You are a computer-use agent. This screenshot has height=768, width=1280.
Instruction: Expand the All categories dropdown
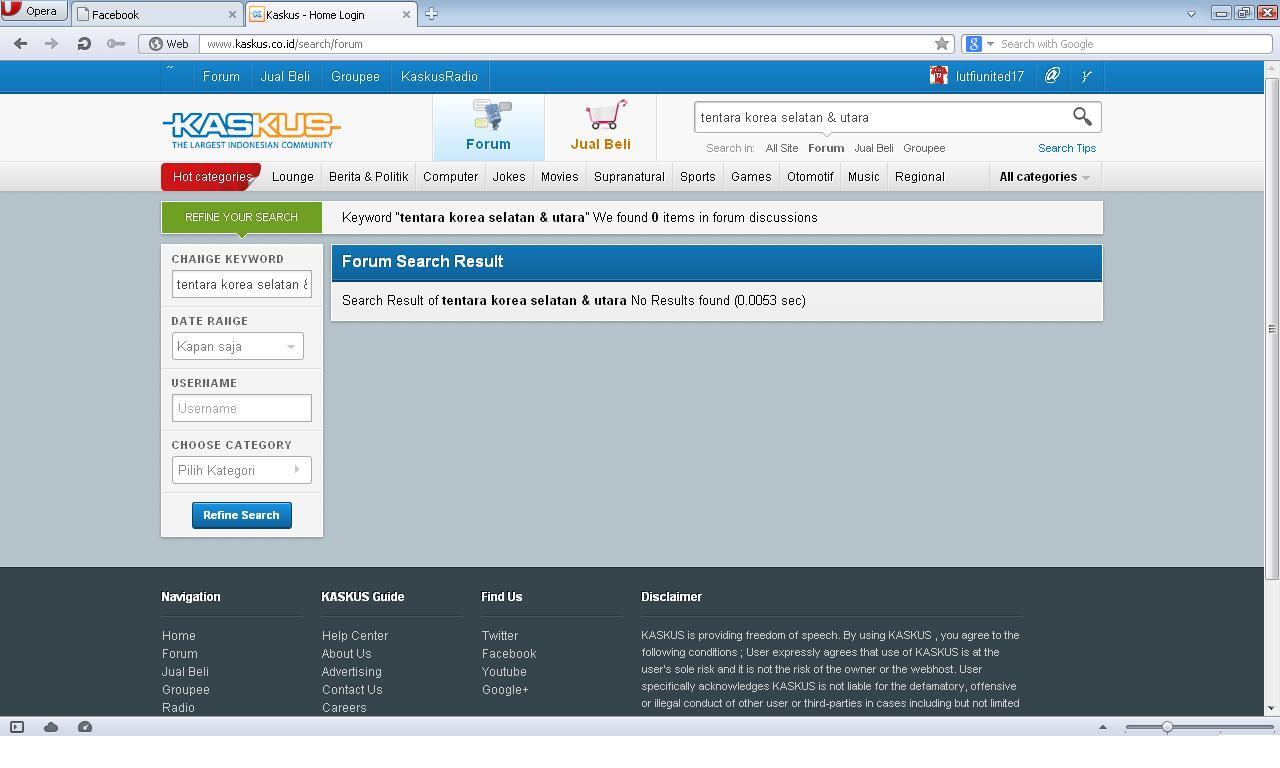click(1044, 177)
